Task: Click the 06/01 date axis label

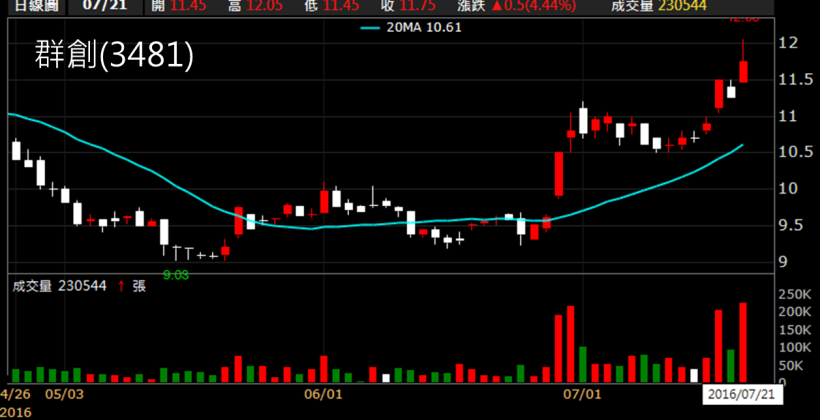Action: click(x=323, y=393)
